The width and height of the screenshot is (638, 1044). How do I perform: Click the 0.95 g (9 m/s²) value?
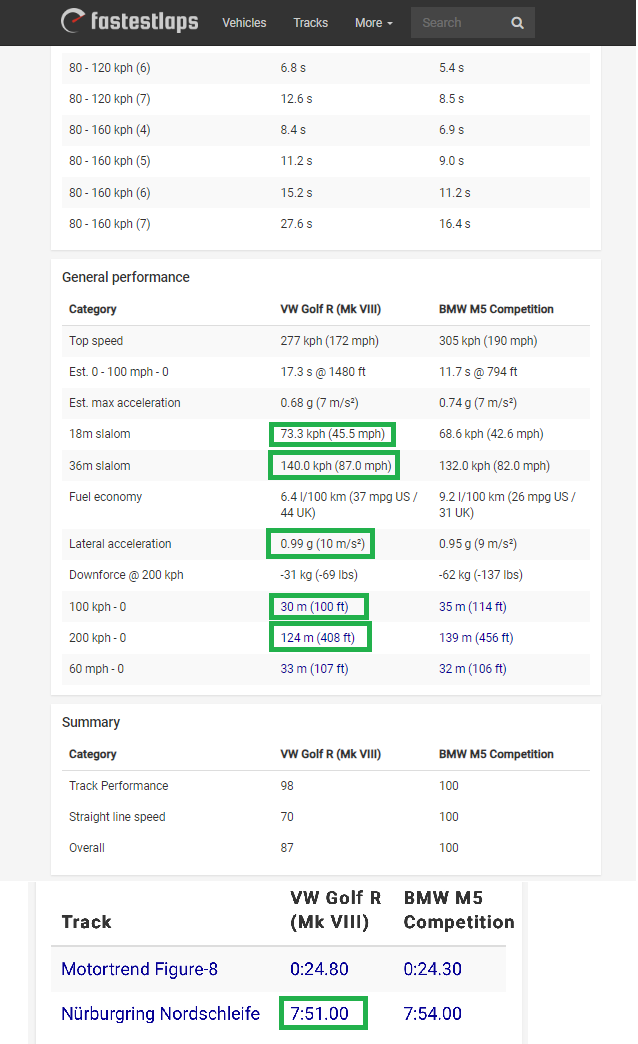pos(478,543)
